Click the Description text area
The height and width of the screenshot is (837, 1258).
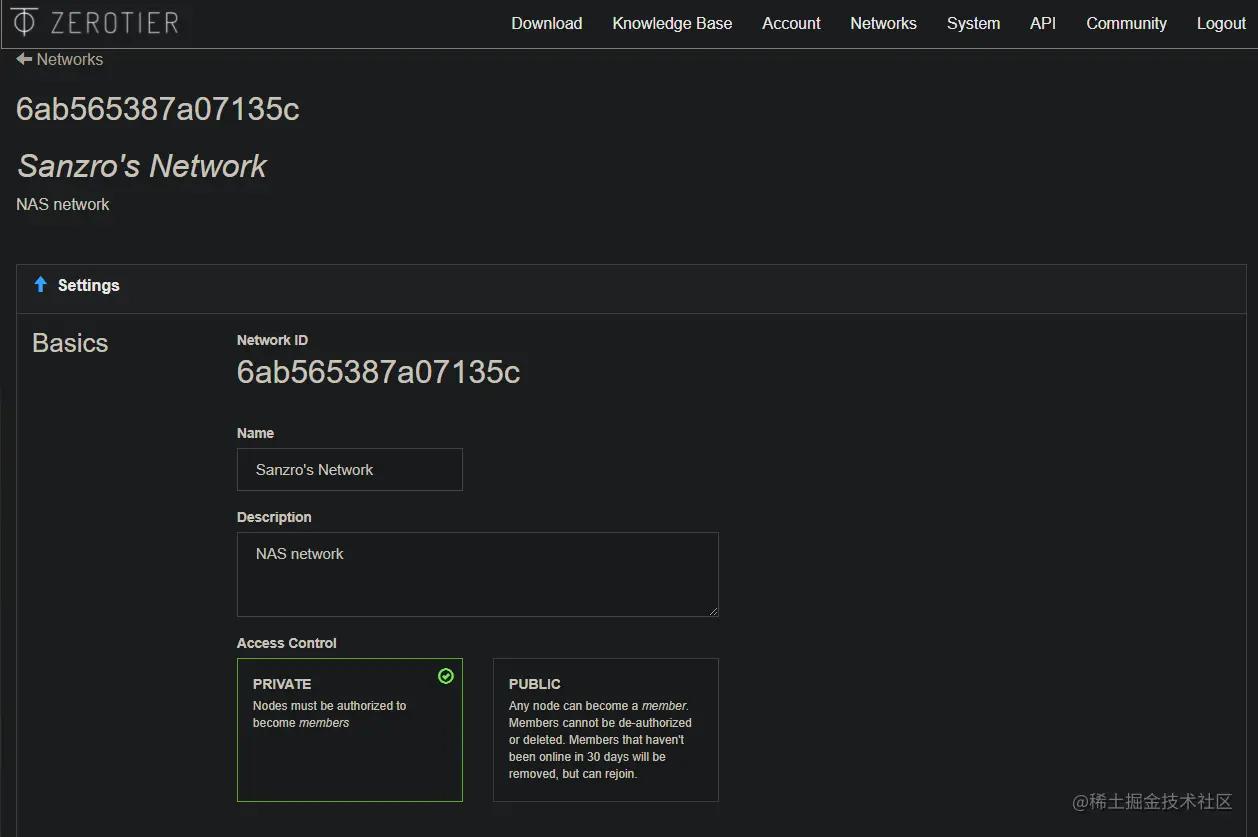click(477, 574)
